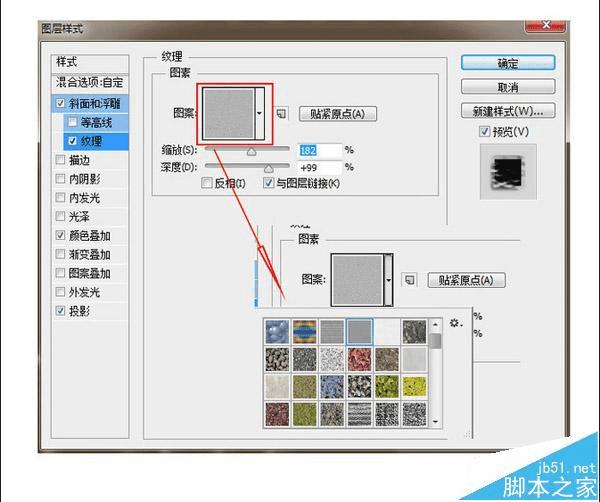
Task: Select the pale beige parchment pattern
Action: pyautogui.click(x=277, y=386)
